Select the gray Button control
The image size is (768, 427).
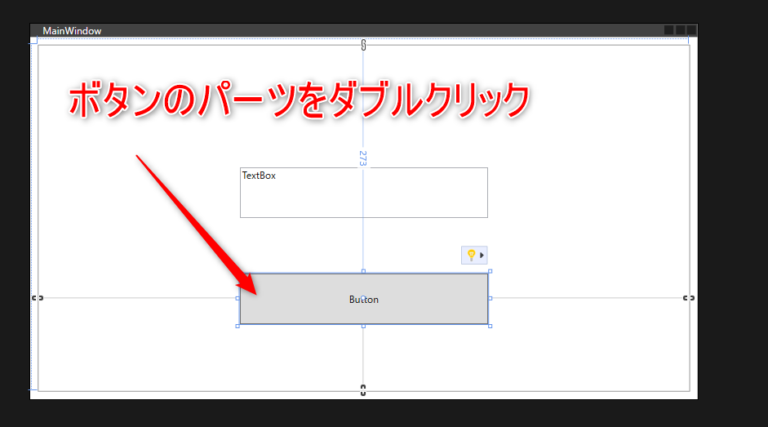pos(363,299)
